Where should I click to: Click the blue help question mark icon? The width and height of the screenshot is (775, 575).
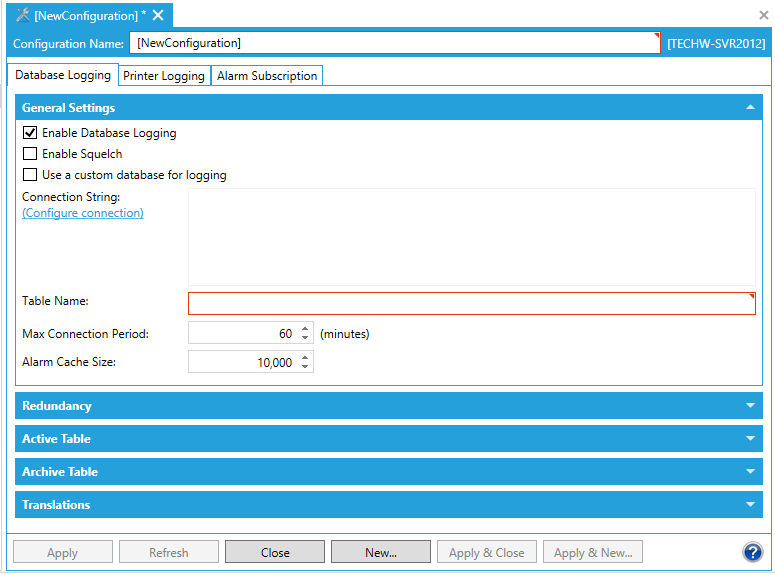tap(752, 552)
